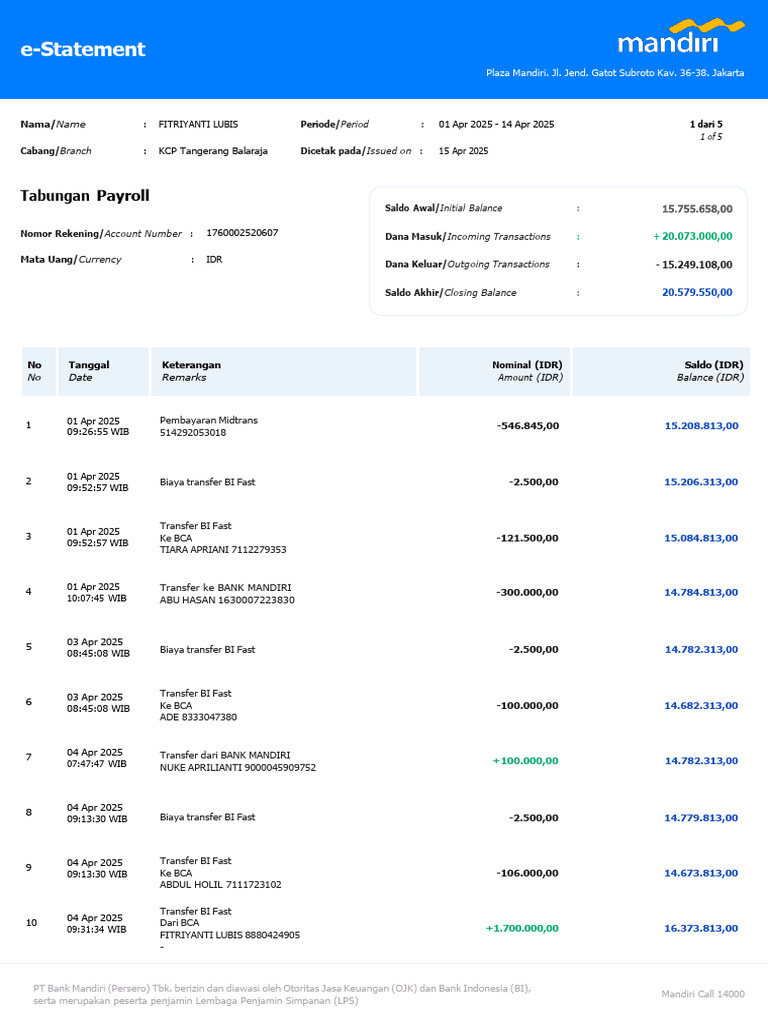Click the incoming amount +100.000,00
Screen dimensions: 768x1024
(x=526, y=761)
